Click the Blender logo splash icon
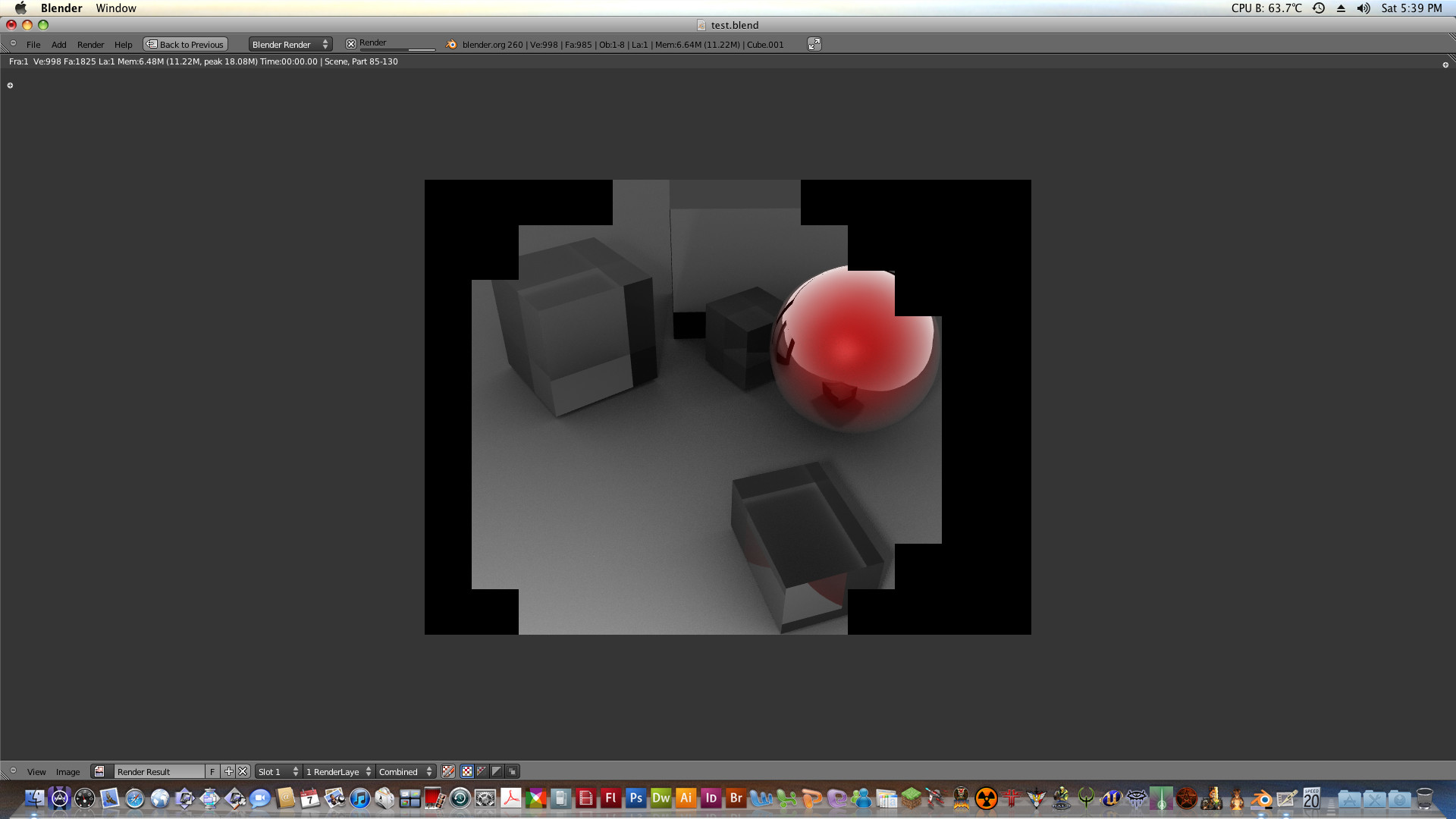 pyautogui.click(x=452, y=45)
